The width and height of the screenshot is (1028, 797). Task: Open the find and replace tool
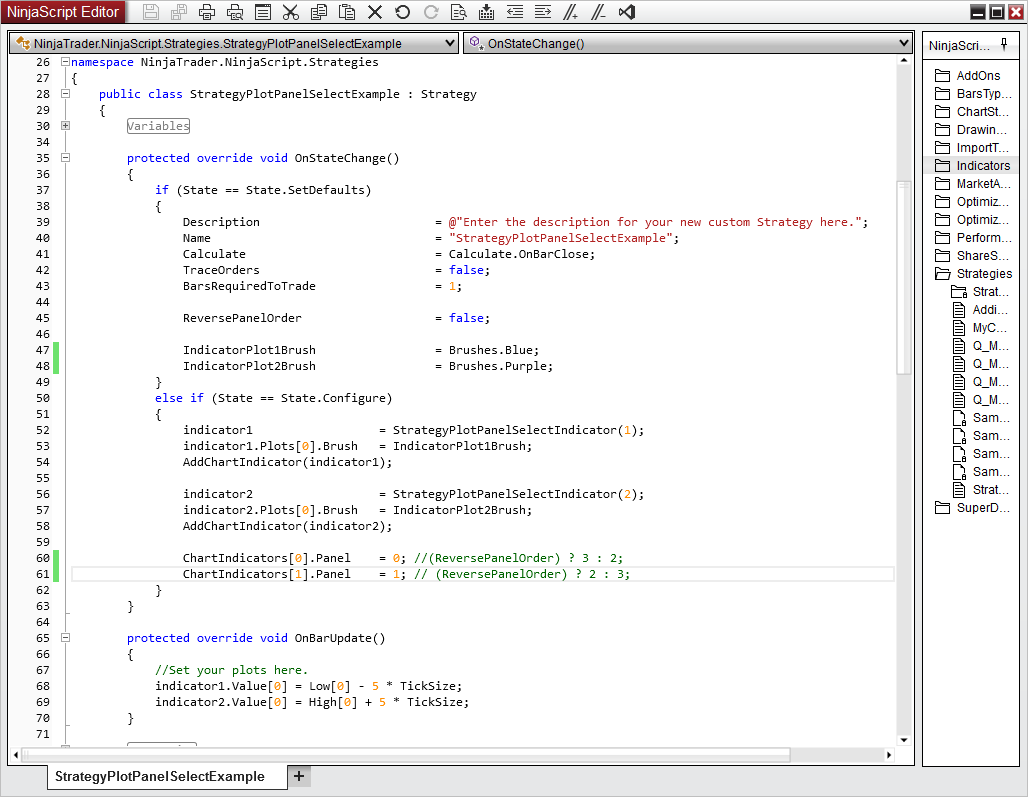[457, 11]
